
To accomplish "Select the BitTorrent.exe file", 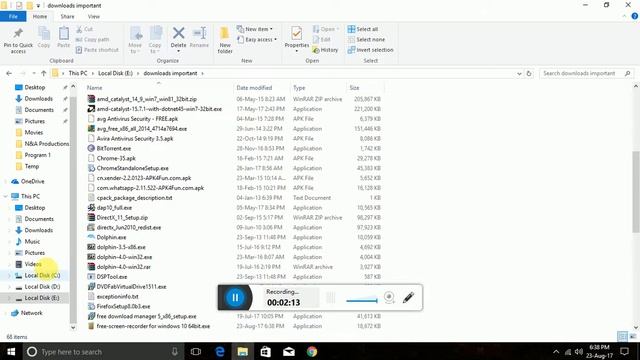I will 113,149.
